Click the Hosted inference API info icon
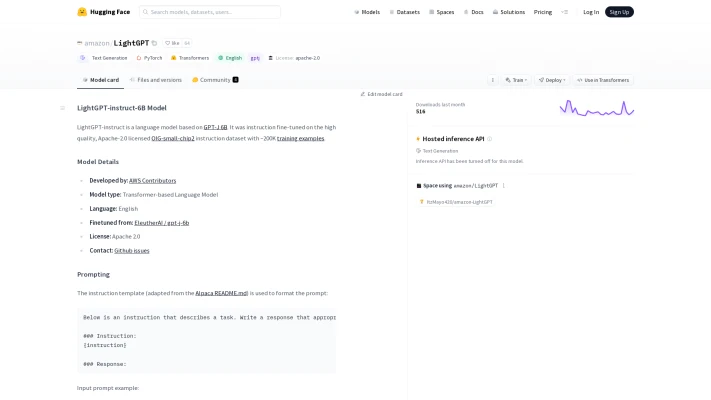Screen dimensions: 711x400 [x=489, y=139]
